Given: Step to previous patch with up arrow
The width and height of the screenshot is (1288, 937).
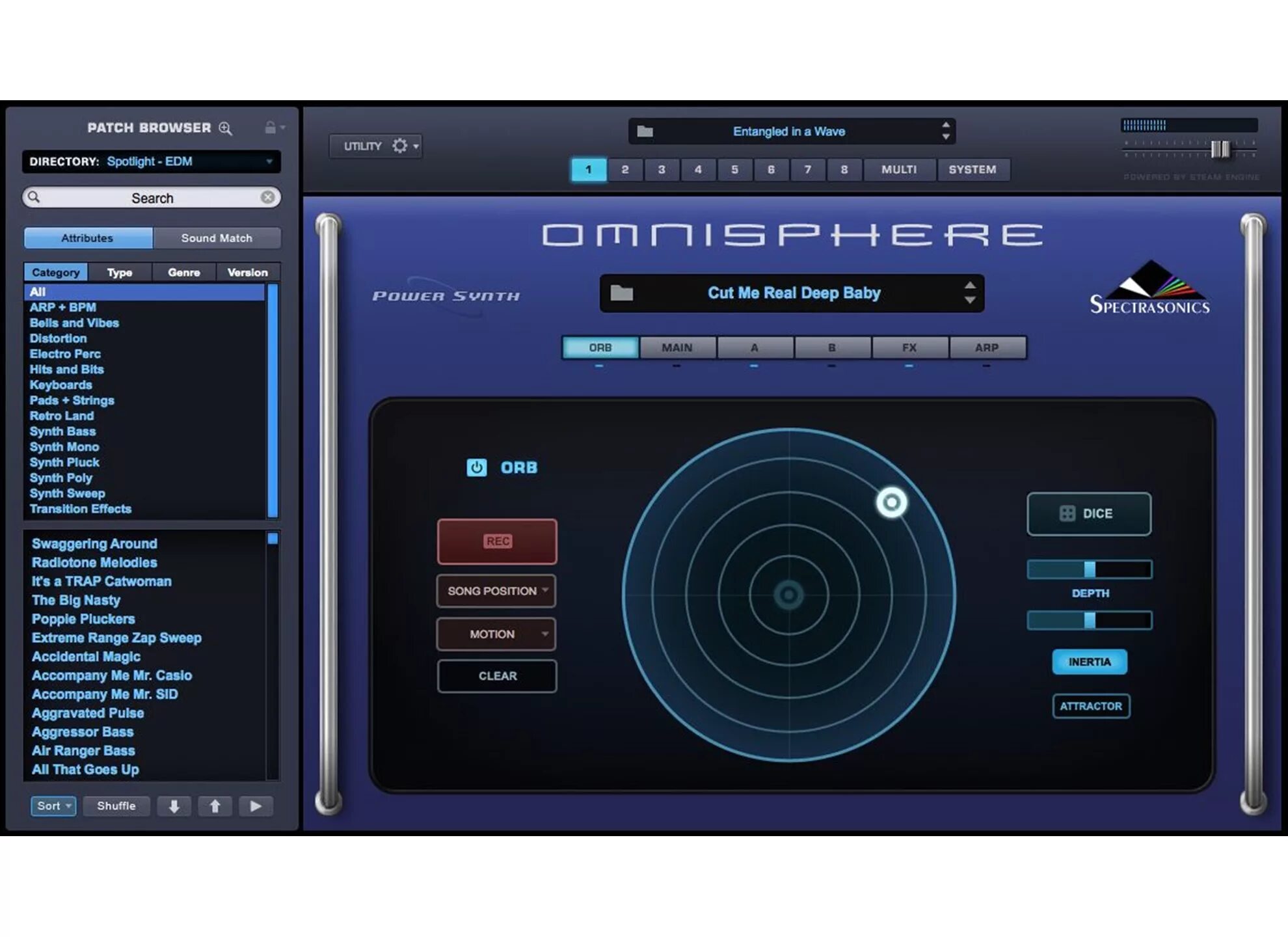Looking at the screenshot, I should pos(215,806).
